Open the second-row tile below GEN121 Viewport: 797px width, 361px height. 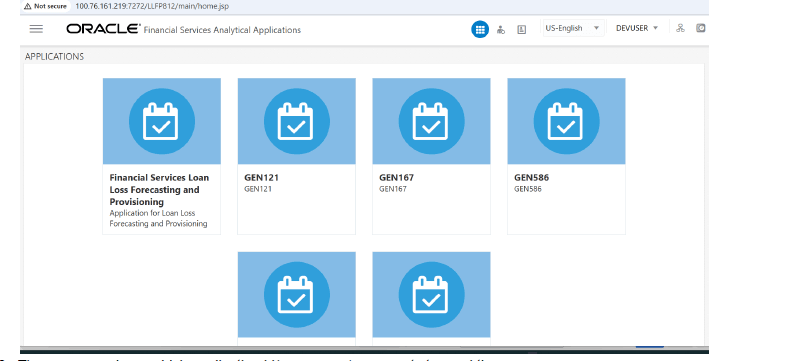(296, 295)
